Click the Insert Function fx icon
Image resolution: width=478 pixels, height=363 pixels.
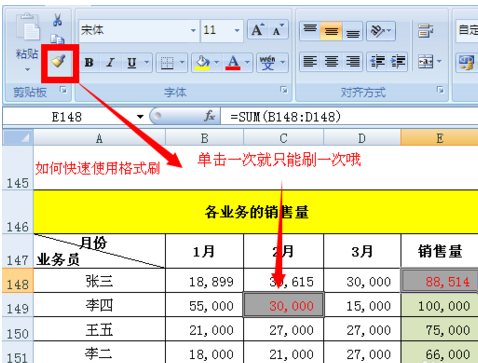coord(209,117)
